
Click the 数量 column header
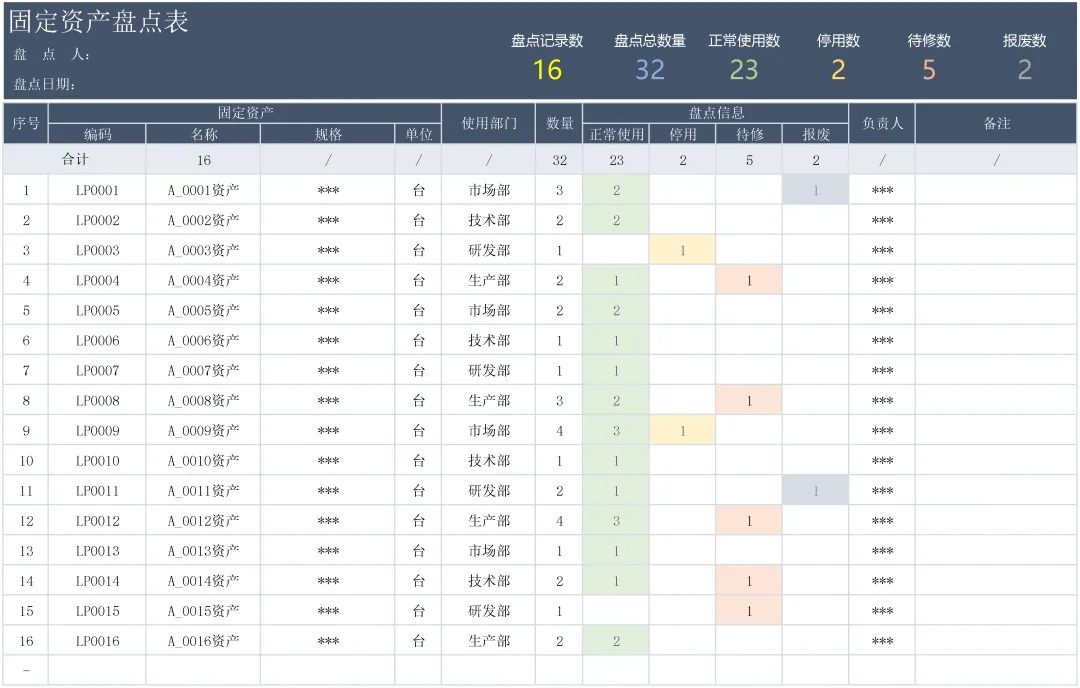point(559,123)
